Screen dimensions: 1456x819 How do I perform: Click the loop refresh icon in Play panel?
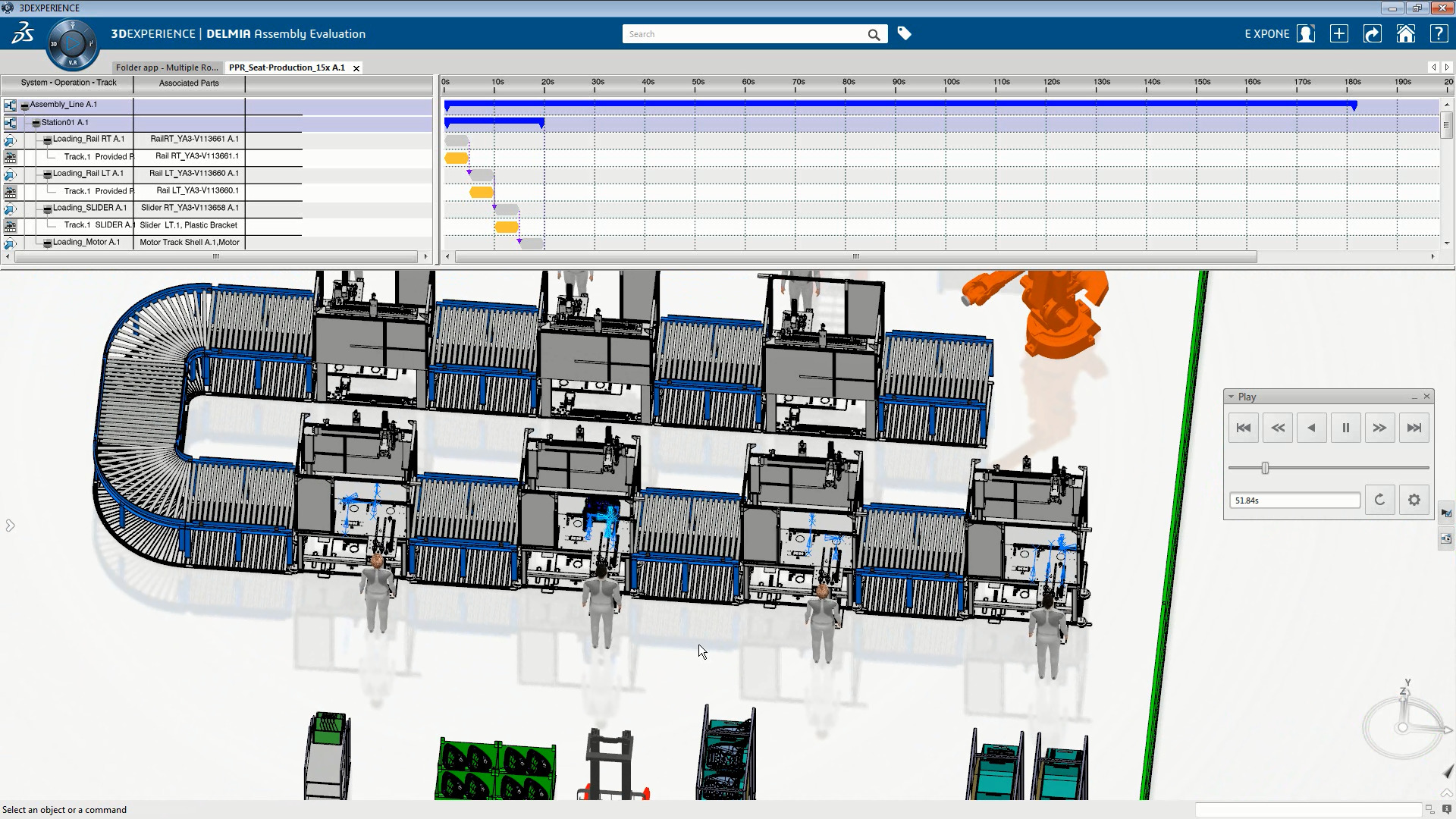pyautogui.click(x=1379, y=500)
